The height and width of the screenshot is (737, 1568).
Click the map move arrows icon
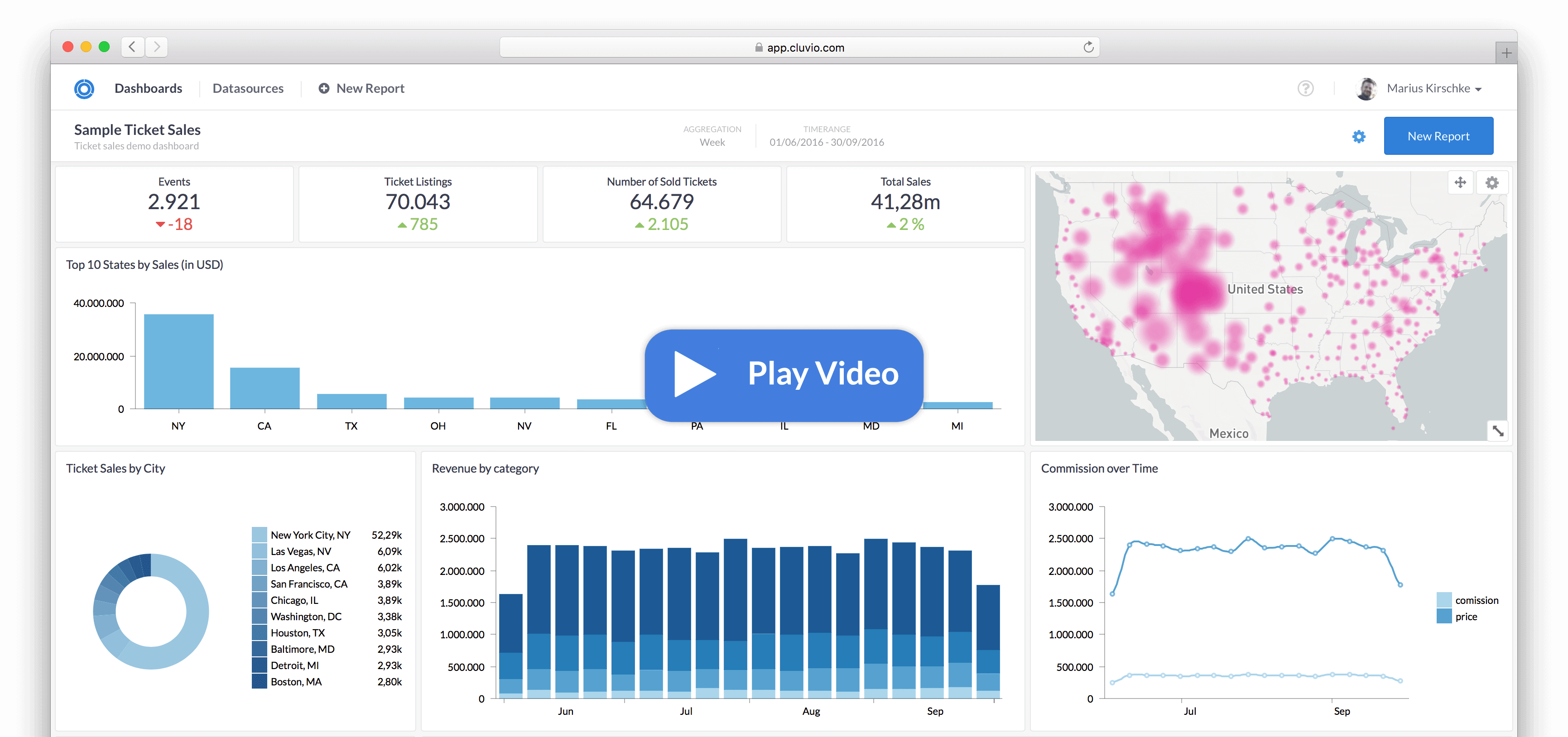(1460, 182)
